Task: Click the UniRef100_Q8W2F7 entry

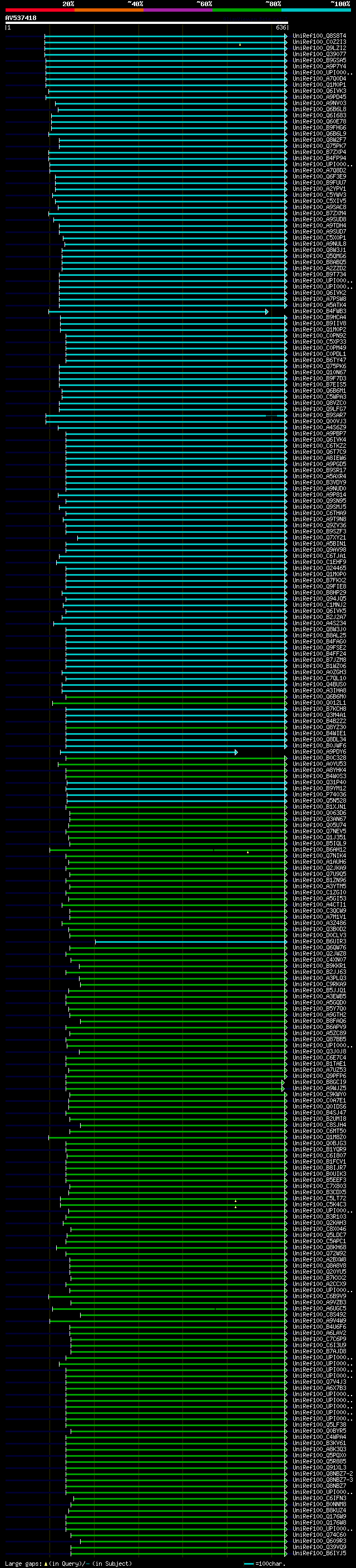Action: point(319,140)
